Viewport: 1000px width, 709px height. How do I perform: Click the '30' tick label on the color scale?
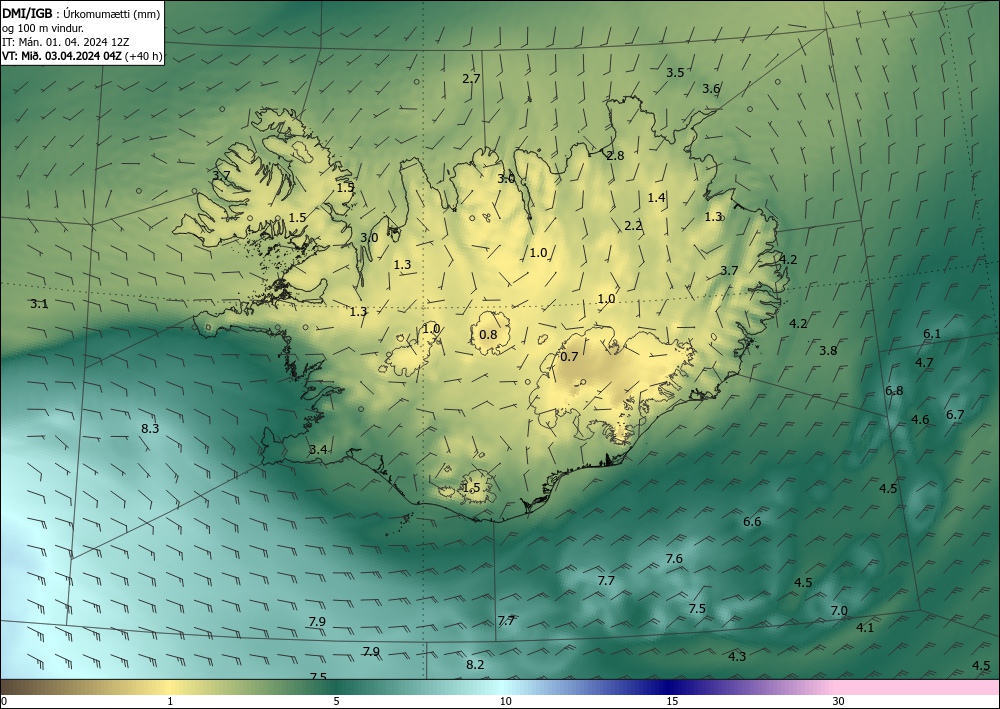tap(839, 702)
